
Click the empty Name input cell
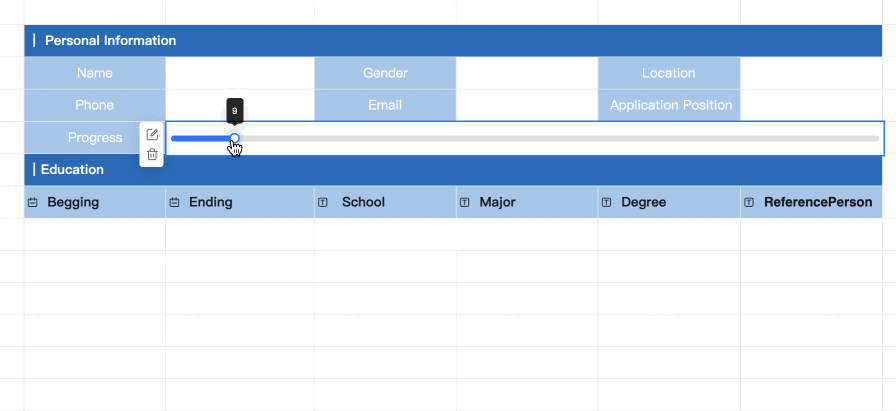pos(239,73)
